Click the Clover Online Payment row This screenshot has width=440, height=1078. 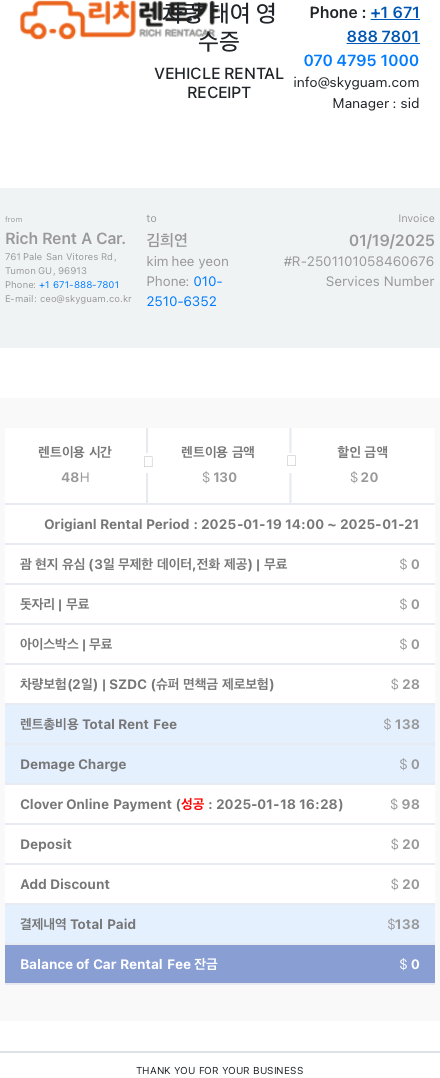point(220,804)
